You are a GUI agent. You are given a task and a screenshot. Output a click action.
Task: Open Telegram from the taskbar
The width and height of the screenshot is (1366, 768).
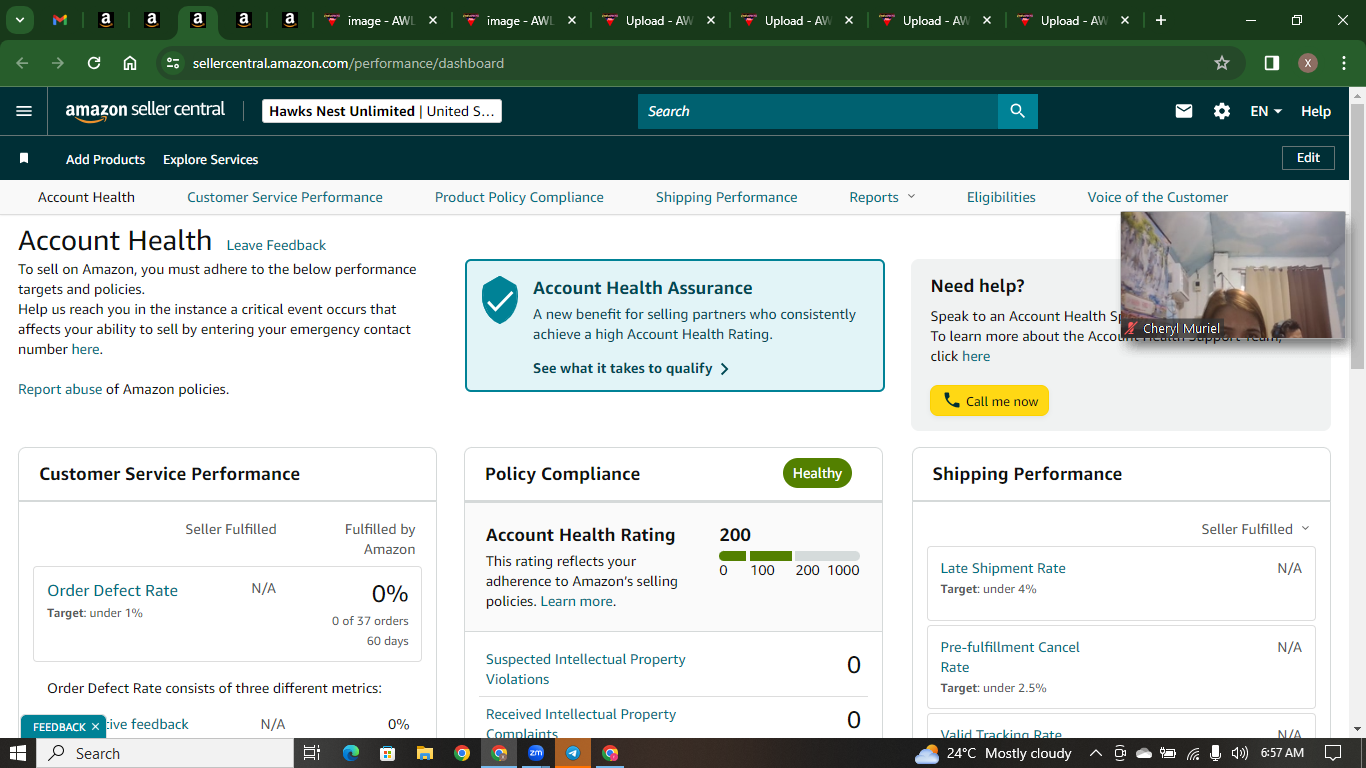(x=573, y=753)
